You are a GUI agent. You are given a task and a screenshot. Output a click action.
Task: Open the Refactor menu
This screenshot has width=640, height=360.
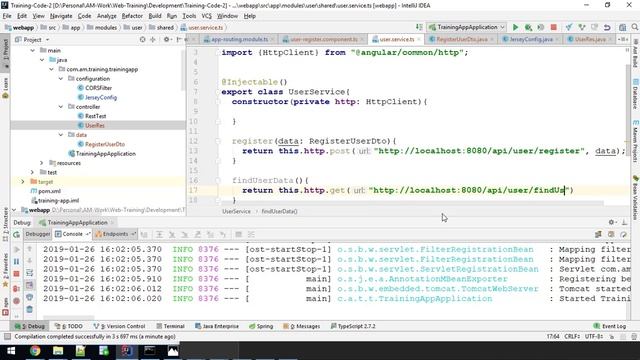coord(132,16)
